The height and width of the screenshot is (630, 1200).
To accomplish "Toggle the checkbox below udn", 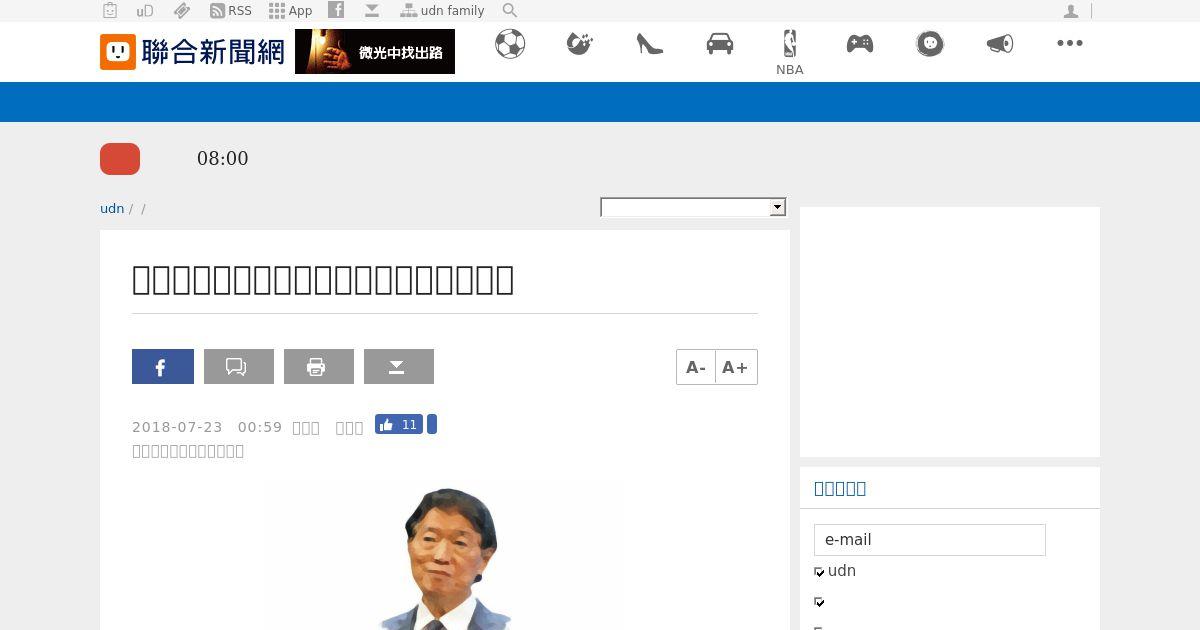I will 819,602.
